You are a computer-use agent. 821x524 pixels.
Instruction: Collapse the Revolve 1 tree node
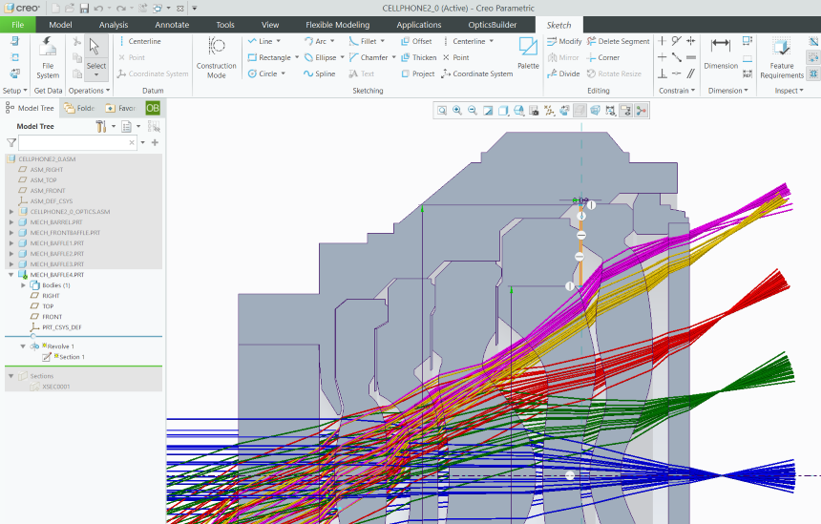pyautogui.click(x=23, y=346)
